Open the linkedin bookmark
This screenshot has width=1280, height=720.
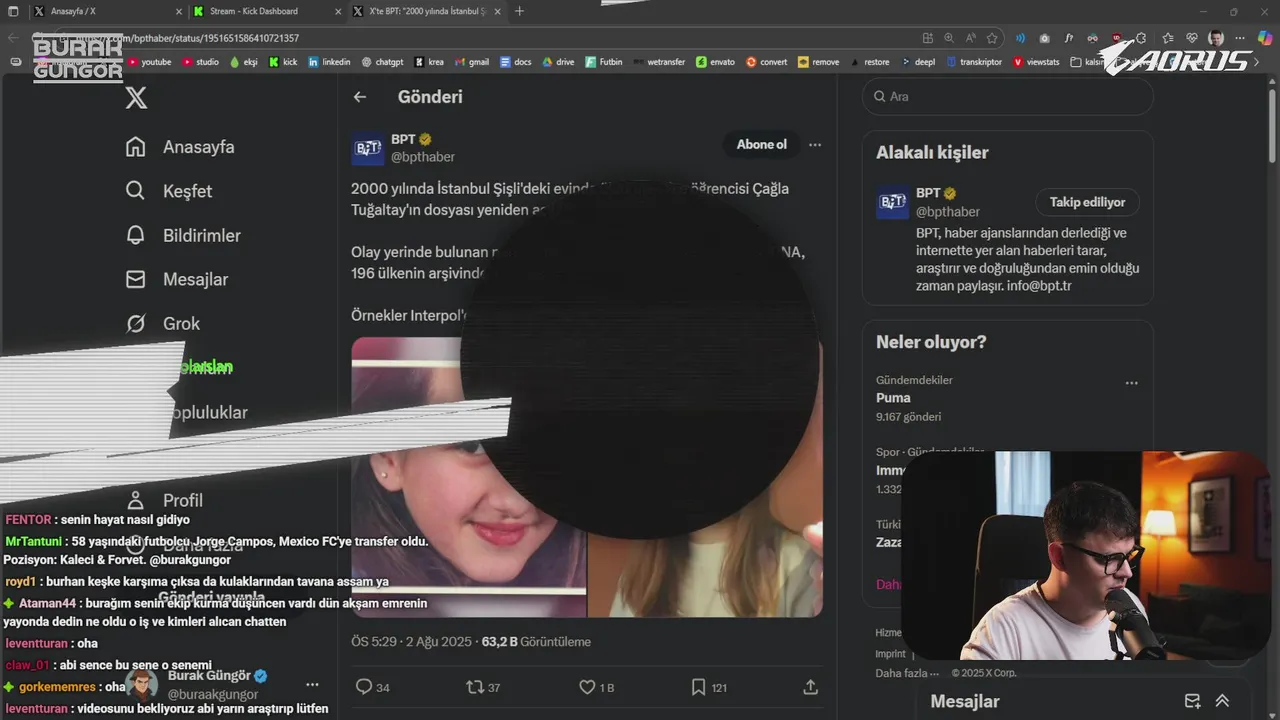(x=329, y=62)
